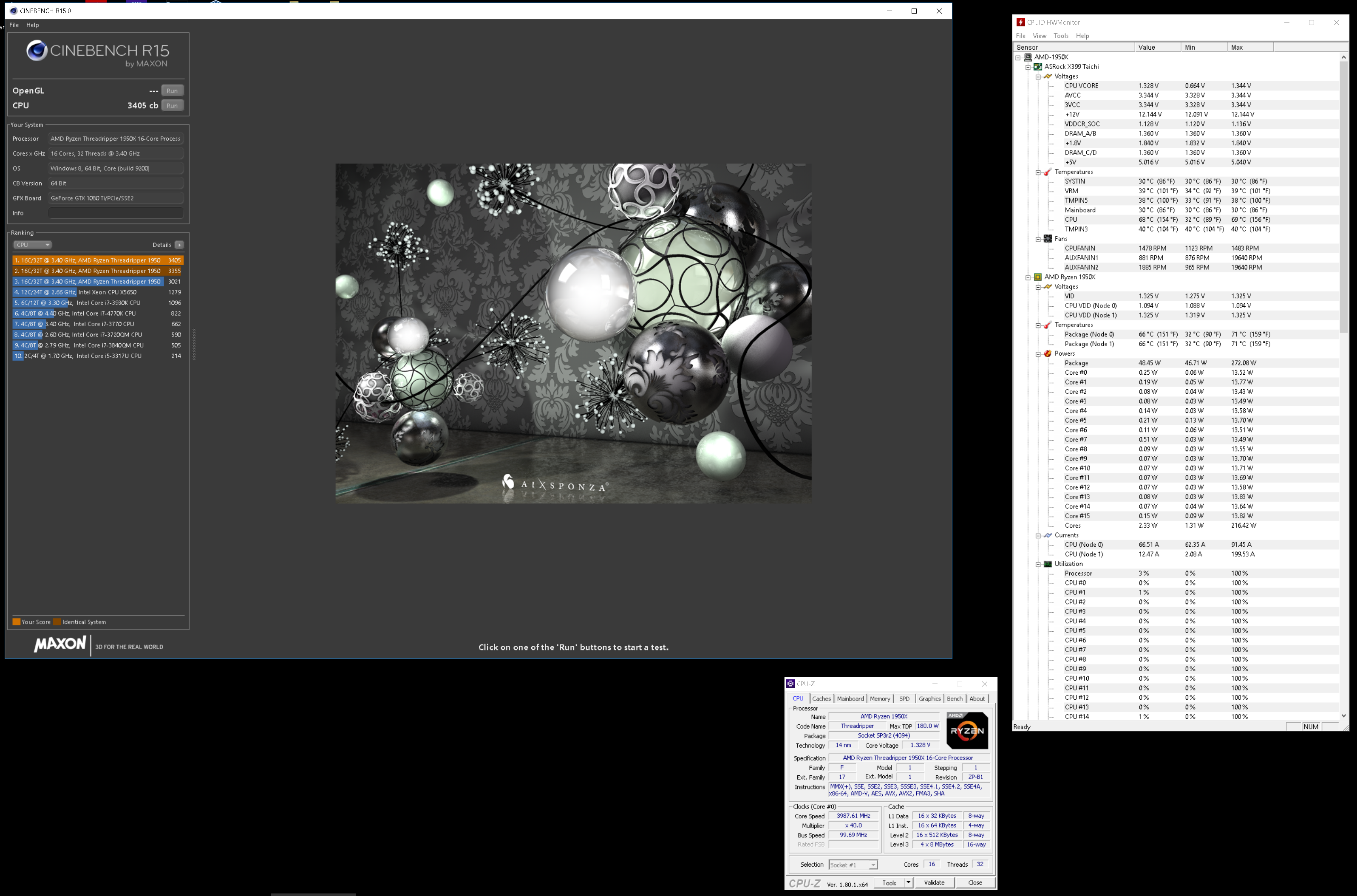The width and height of the screenshot is (1357, 896).
Task: Open HWMonitor Tools menu
Action: pyautogui.click(x=1061, y=36)
